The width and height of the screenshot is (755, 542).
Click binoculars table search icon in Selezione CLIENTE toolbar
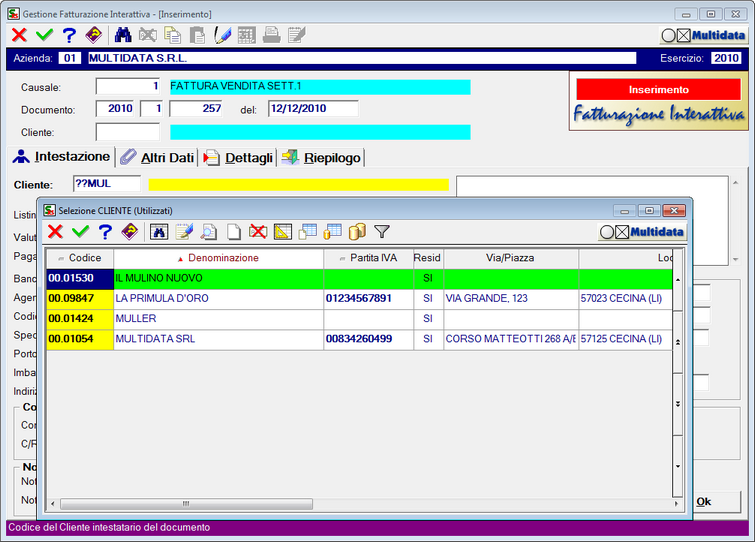(x=159, y=232)
